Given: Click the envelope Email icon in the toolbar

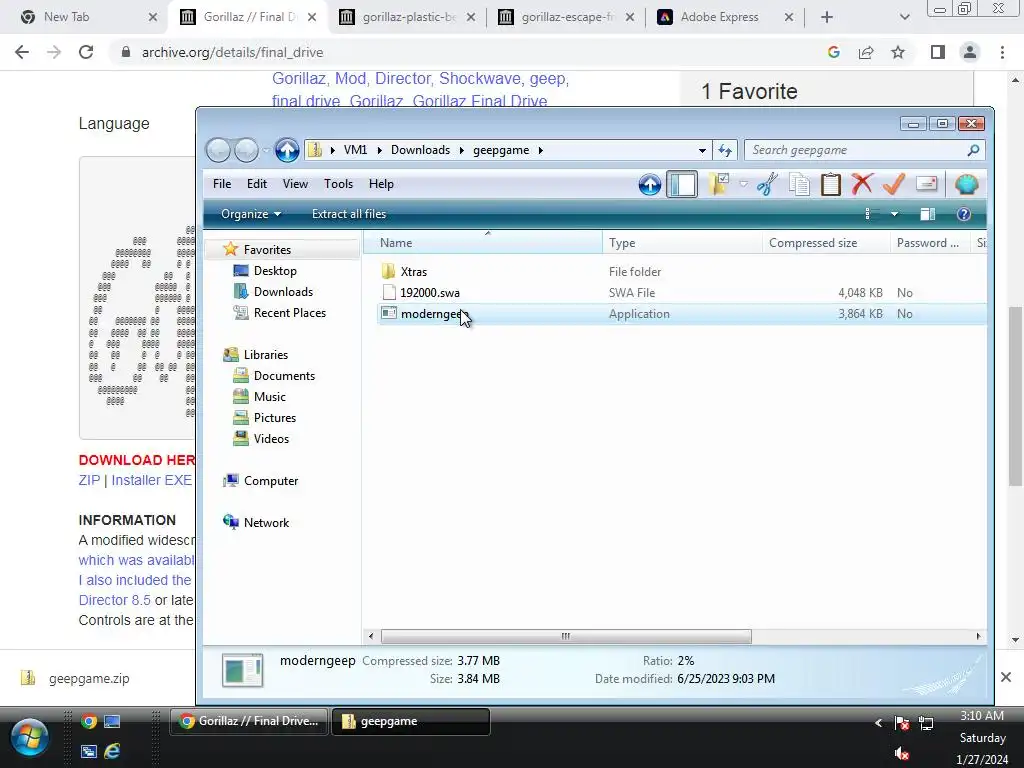Looking at the screenshot, I should pos(926,184).
